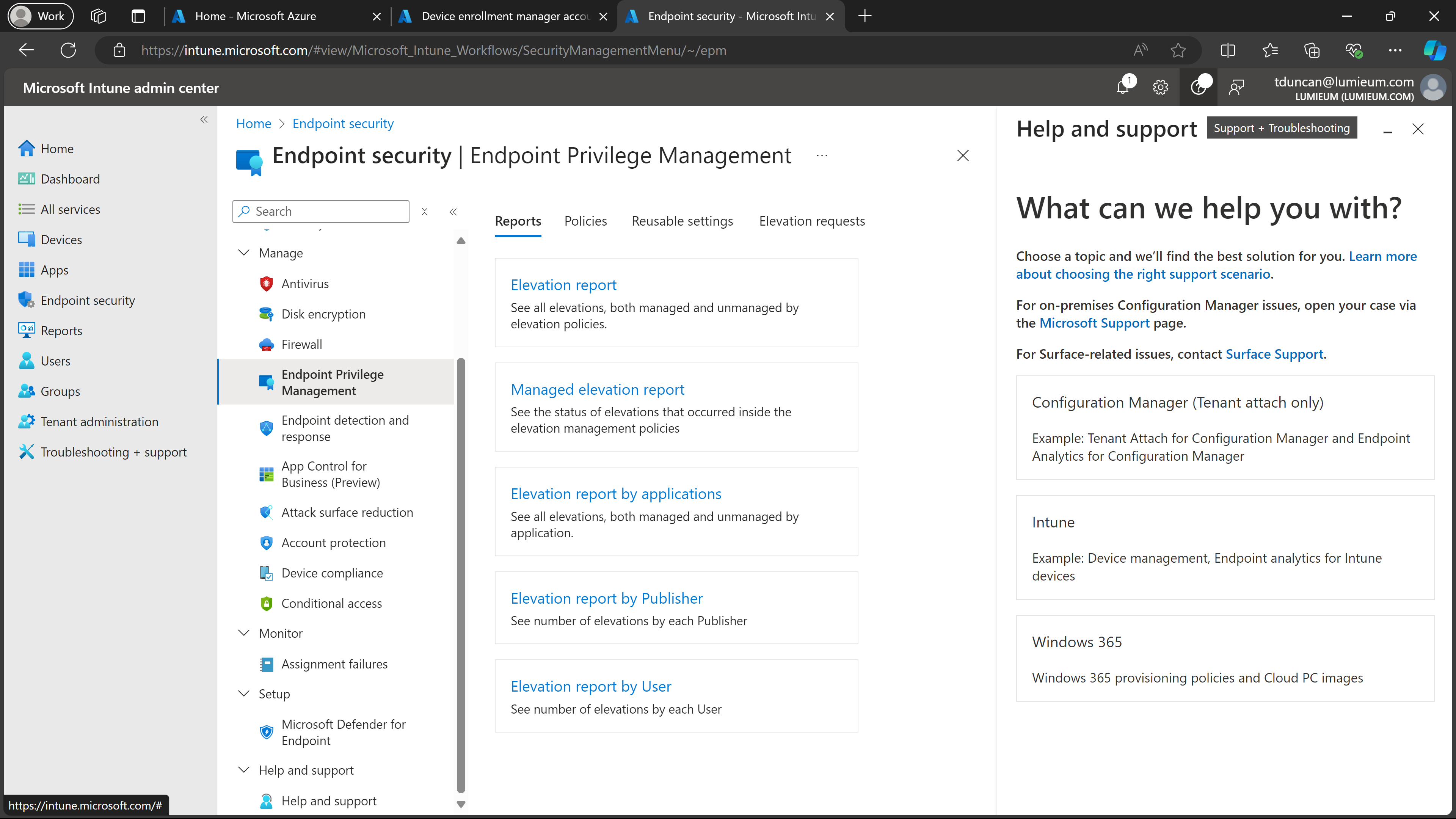Refresh the browser page
The width and height of the screenshot is (1456, 819).
pyautogui.click(x=68, y=50)
